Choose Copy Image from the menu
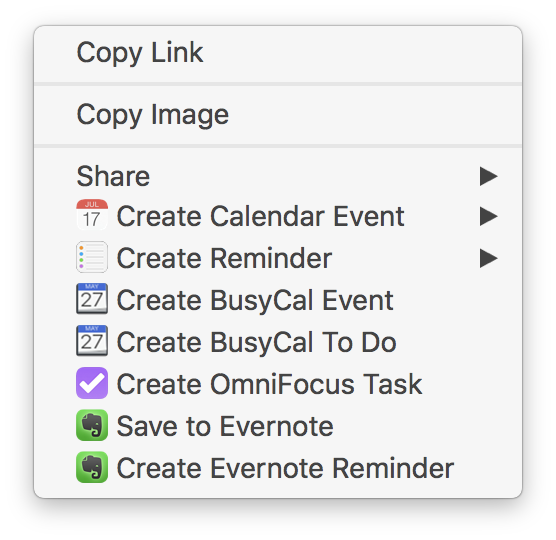This screenshot has width=556, height=540. (x=278, y=115)
